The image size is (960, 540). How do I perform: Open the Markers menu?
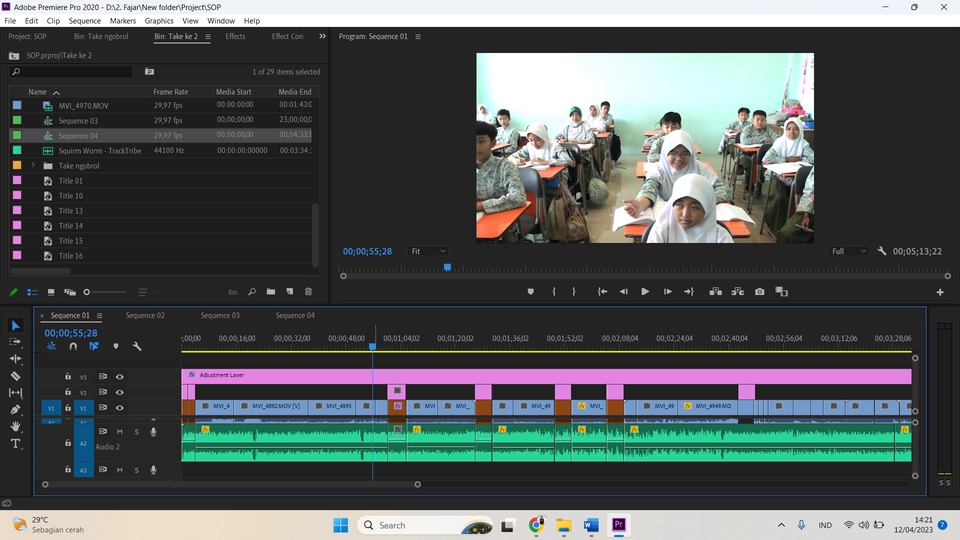(122, 21)
